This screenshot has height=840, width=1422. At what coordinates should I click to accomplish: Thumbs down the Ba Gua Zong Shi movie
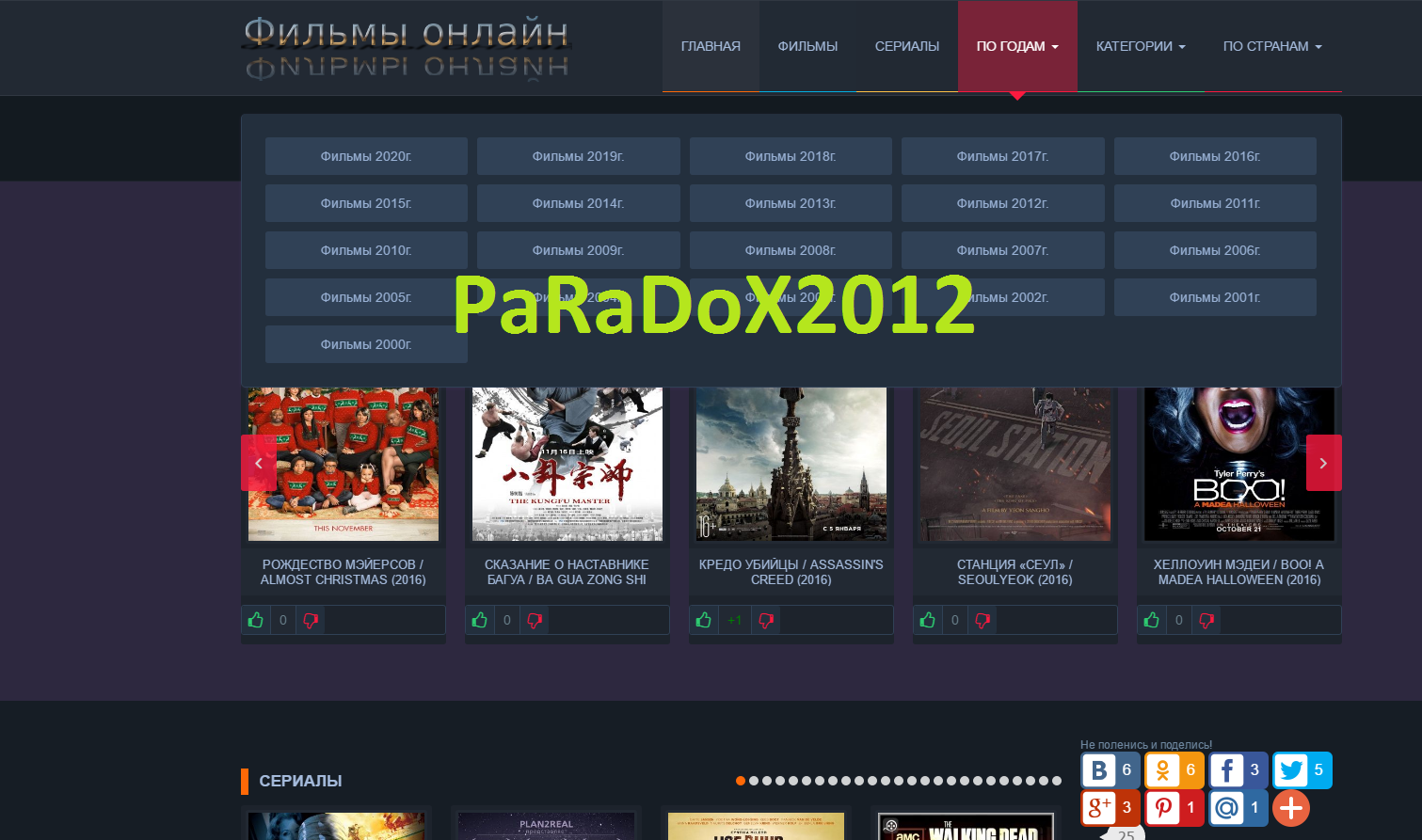[x=535, y=620]
